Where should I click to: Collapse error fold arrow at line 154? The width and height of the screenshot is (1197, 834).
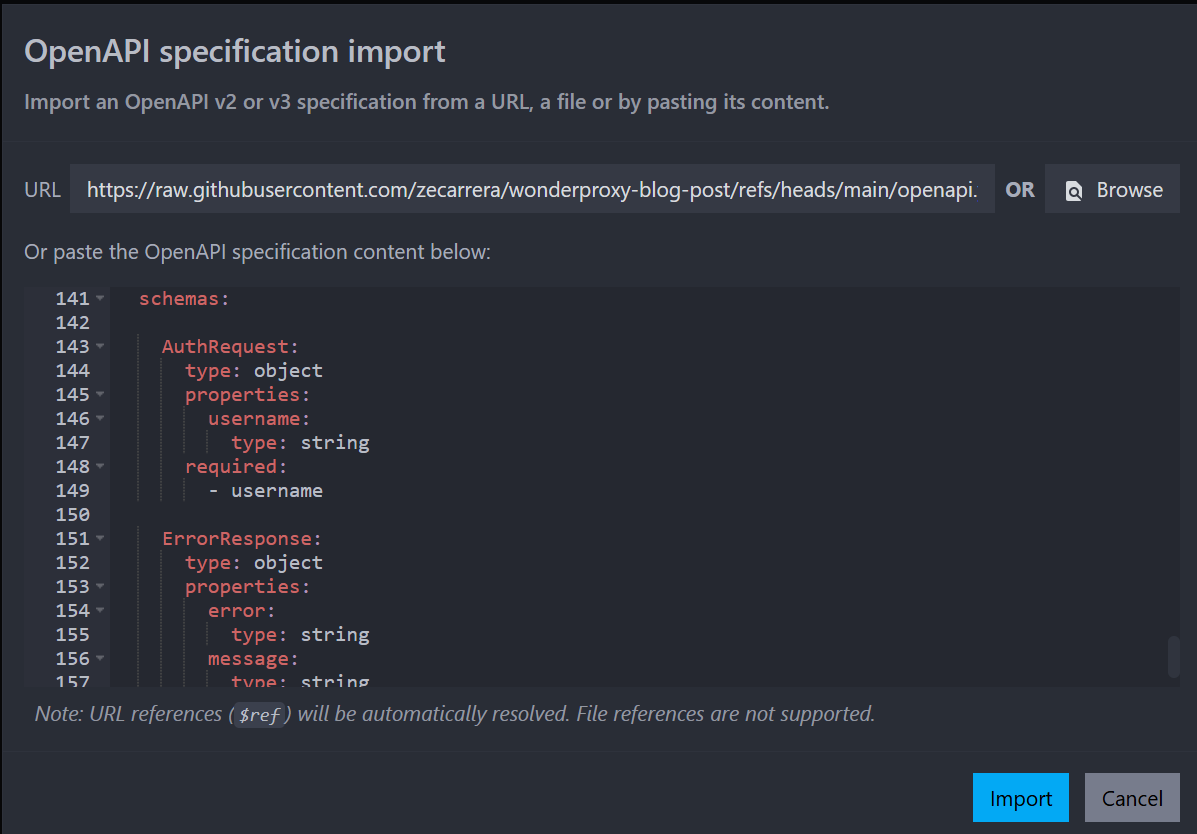coord(100,609)
